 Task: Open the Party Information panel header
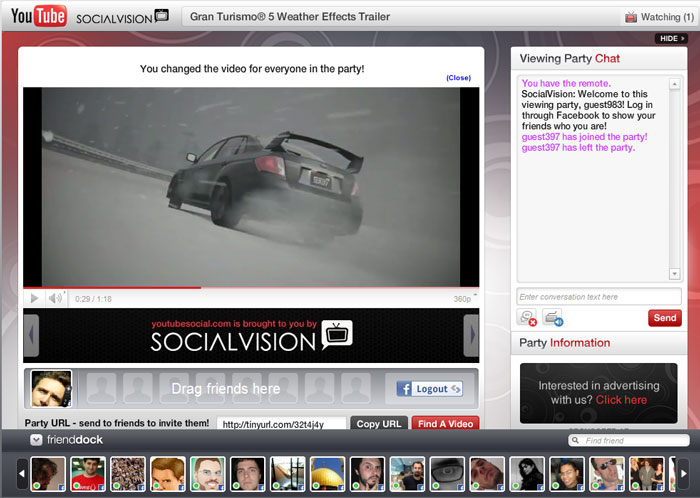pyautogui.click(x=599, y=343)
